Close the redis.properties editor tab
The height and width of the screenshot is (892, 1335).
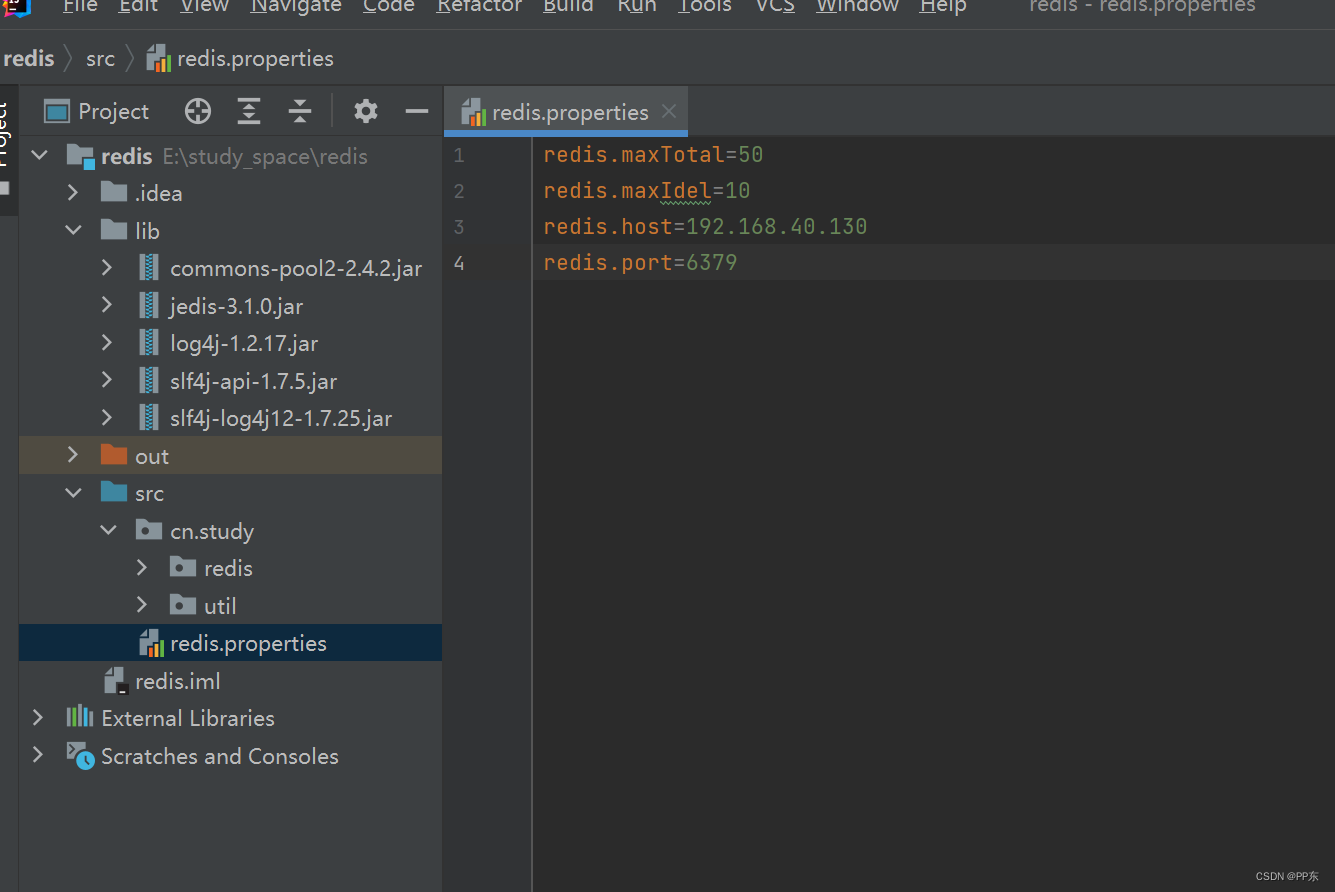[669, 111]
